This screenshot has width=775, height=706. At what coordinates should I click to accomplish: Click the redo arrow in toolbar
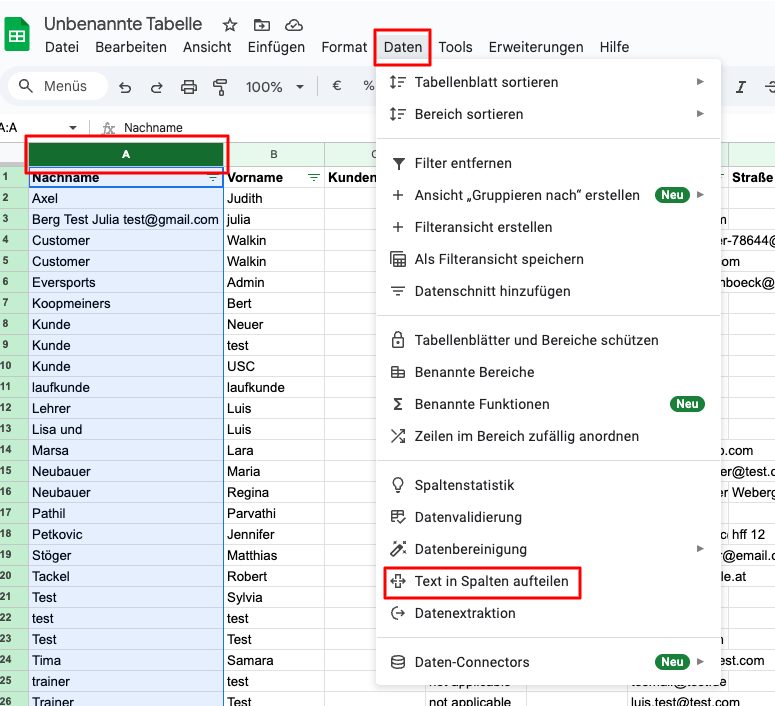pyautogui.click(x=157, y=88)
